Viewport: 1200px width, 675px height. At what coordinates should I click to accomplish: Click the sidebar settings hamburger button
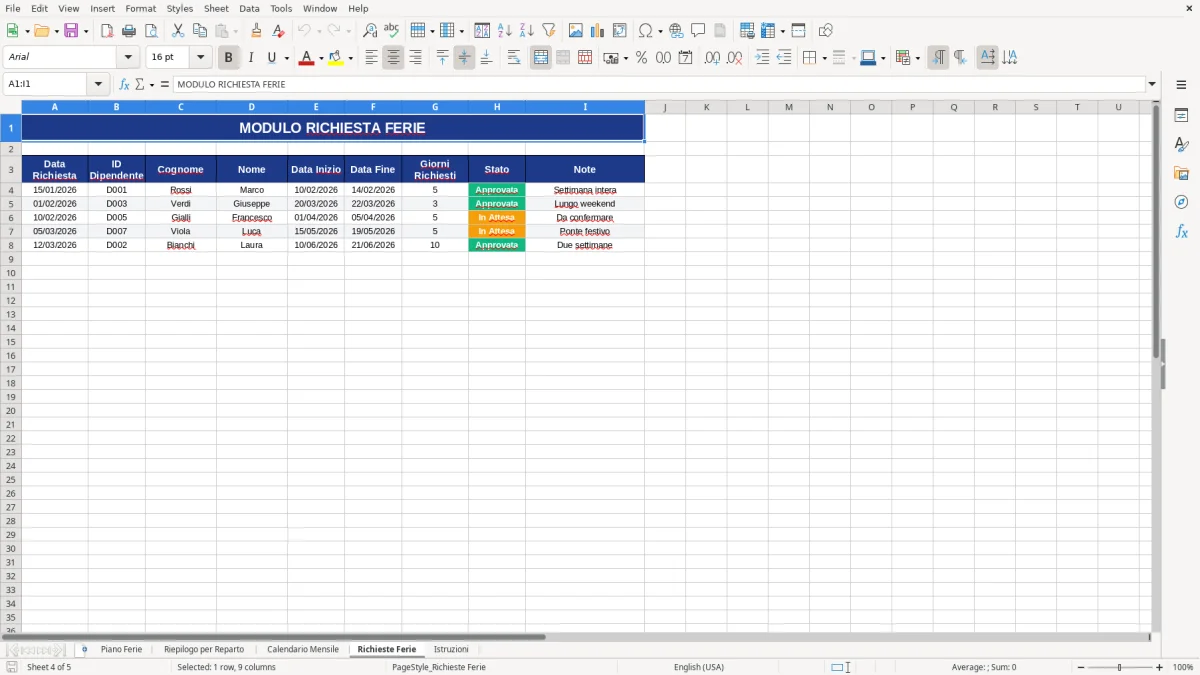click(x=1181, y=85)
